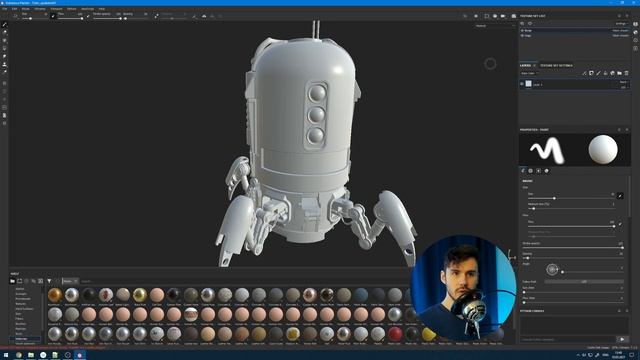Select Brushes category in the shelf
Viewport: 640px width, 360px height.
click(20, 324)
